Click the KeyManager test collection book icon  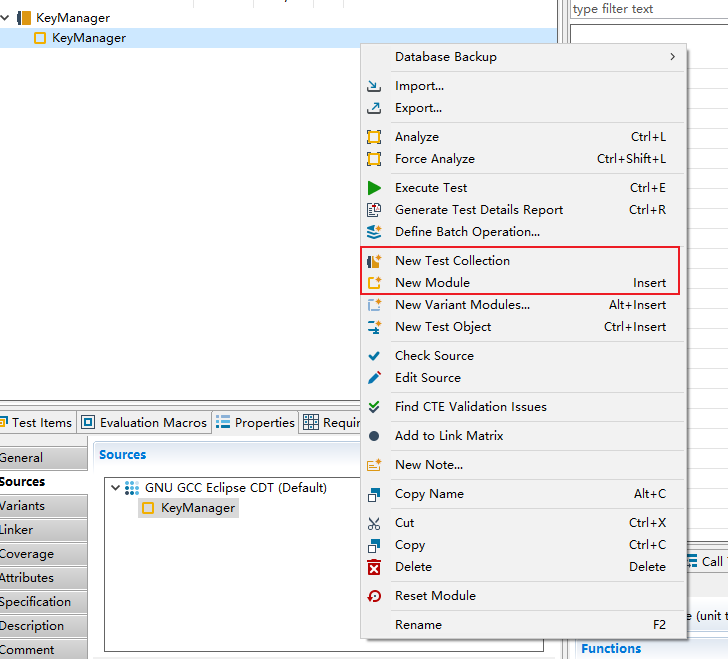(x=24, y=18)
